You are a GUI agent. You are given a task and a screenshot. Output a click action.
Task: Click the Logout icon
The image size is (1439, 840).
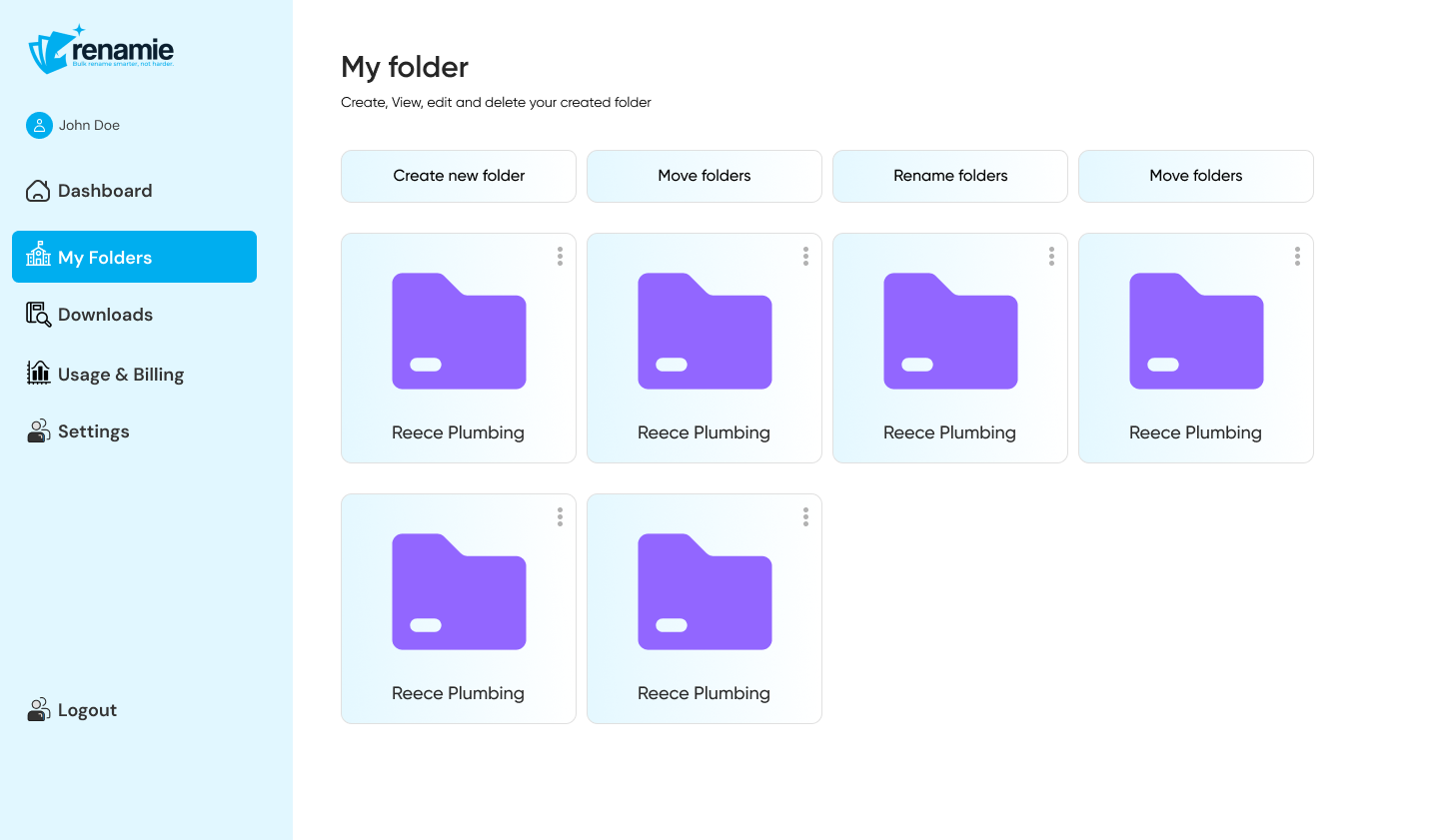(38, 710)
